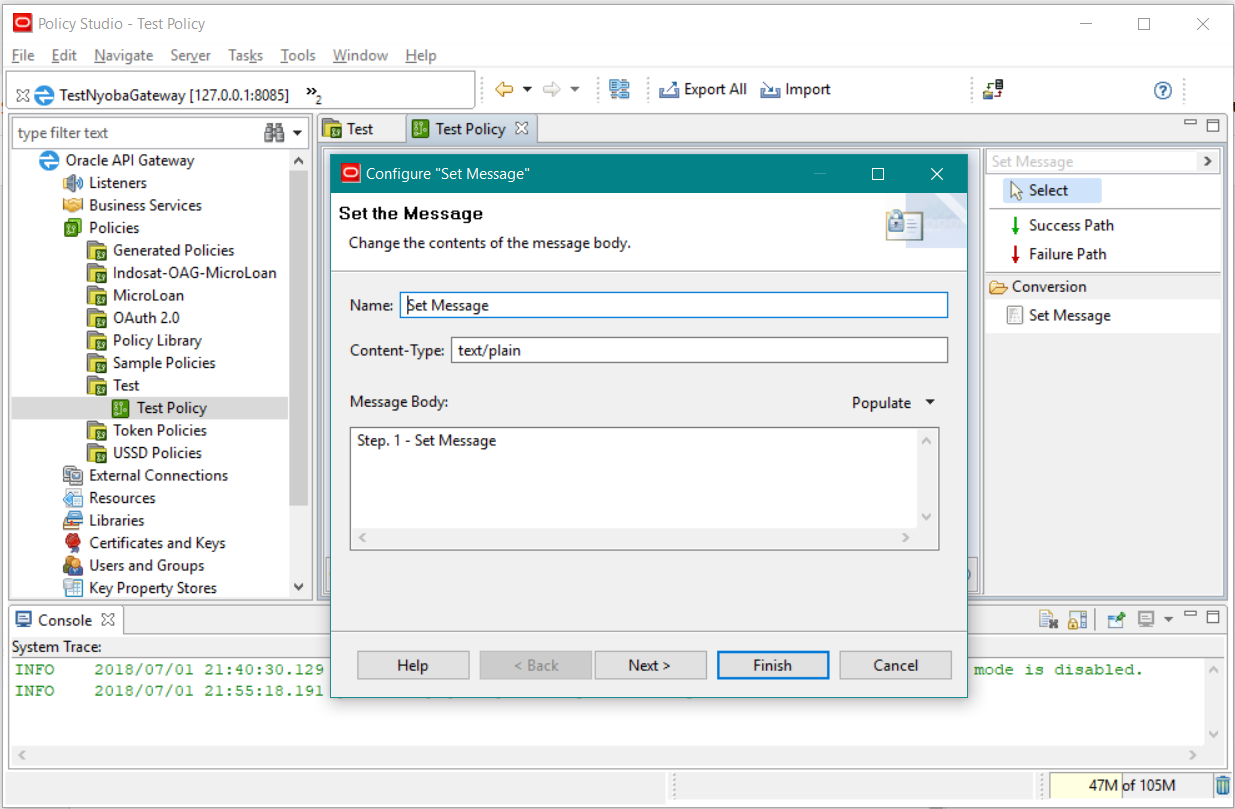Open the Server menu
The height and width of the screenshot is (809, 1235).
coord(190,56)
